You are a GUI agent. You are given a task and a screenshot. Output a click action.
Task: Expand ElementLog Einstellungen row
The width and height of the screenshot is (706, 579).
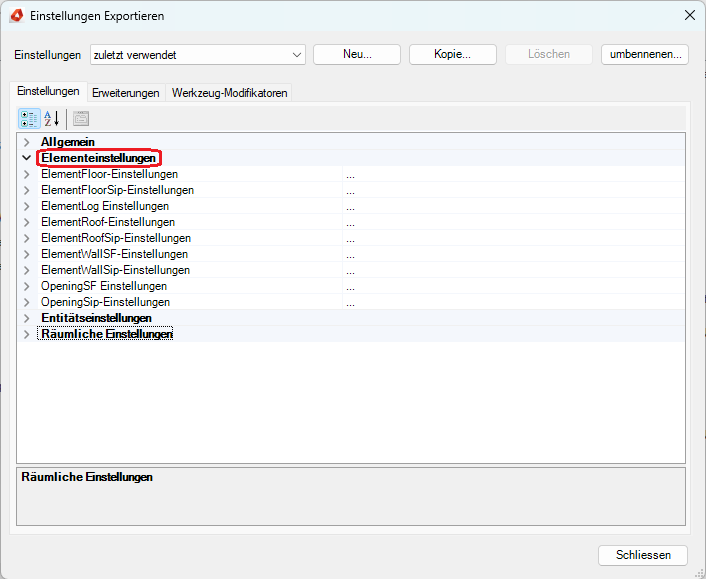point(27,206)
